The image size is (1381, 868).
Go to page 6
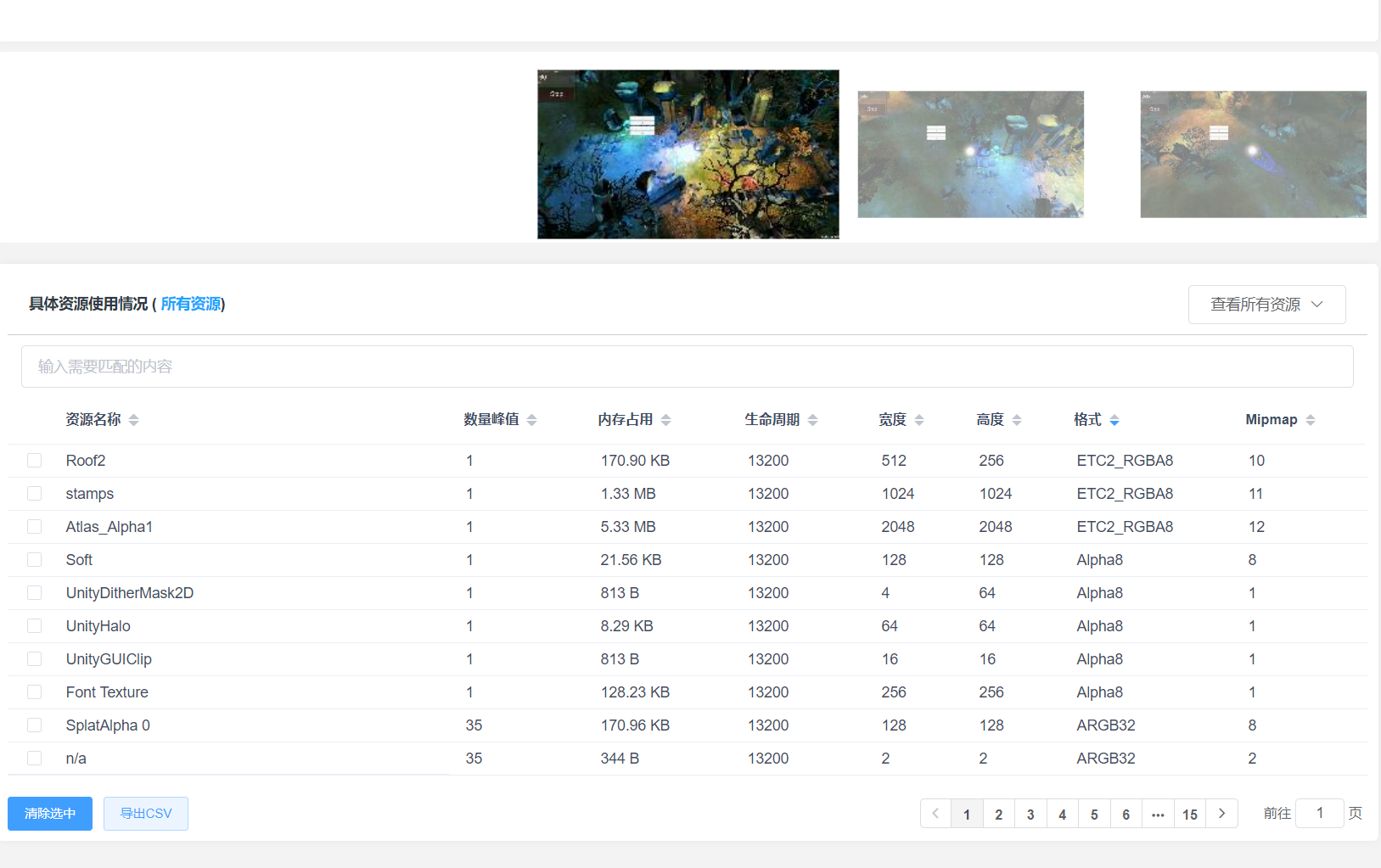pos(1126,814)
